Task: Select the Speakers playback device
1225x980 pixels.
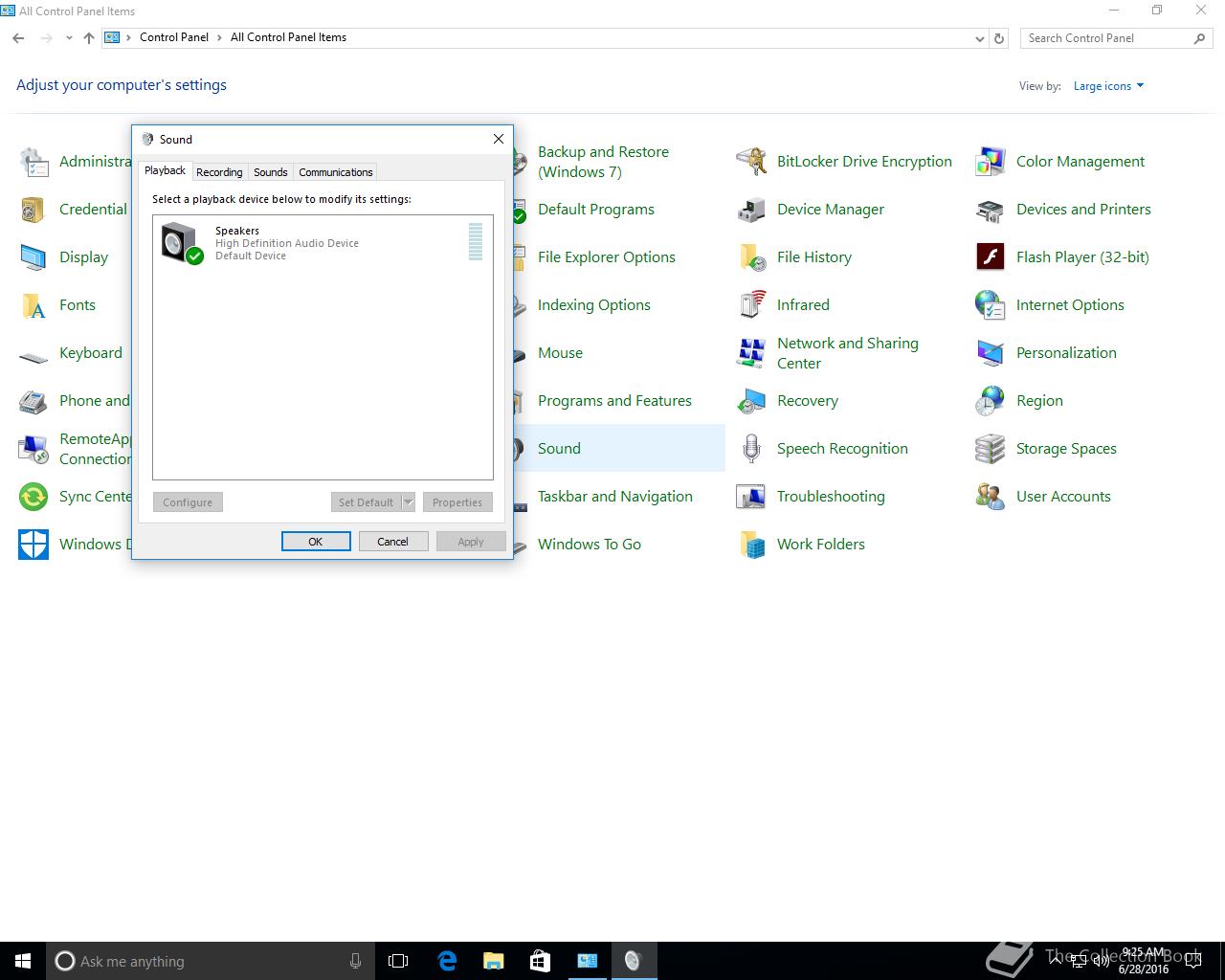Action: coord(323,243)
